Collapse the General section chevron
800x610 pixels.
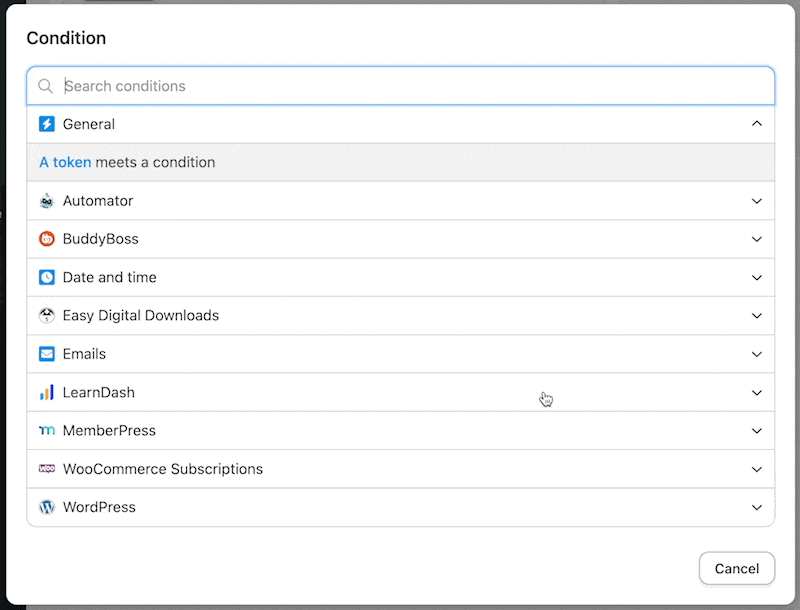click(757, 123)
